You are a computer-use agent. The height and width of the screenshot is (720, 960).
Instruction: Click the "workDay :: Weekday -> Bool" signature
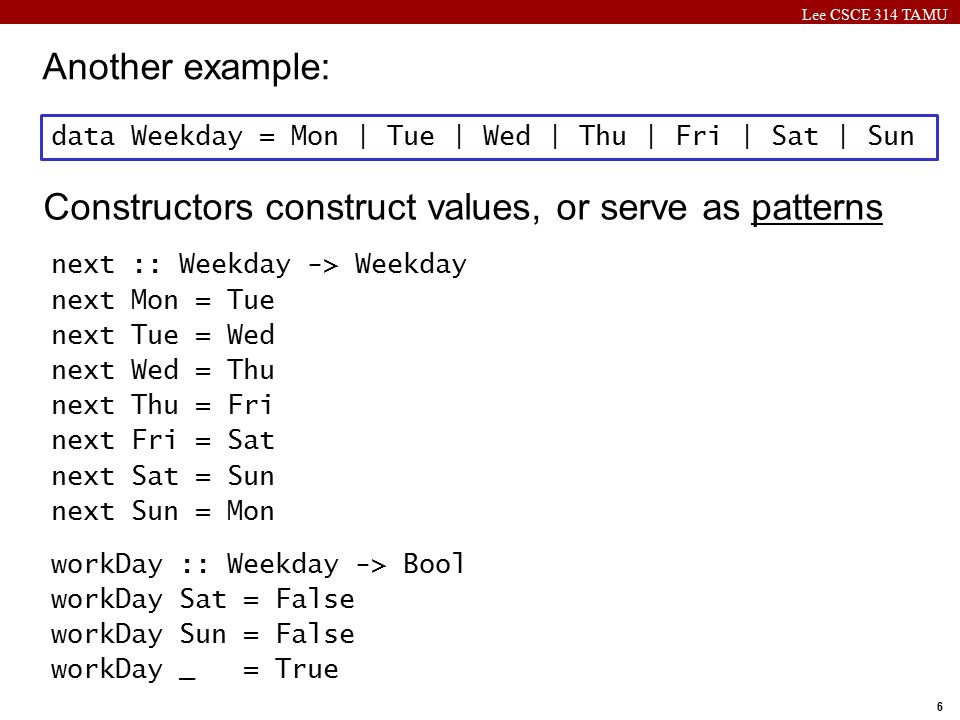pyautogui.click(x=258, y=564)
